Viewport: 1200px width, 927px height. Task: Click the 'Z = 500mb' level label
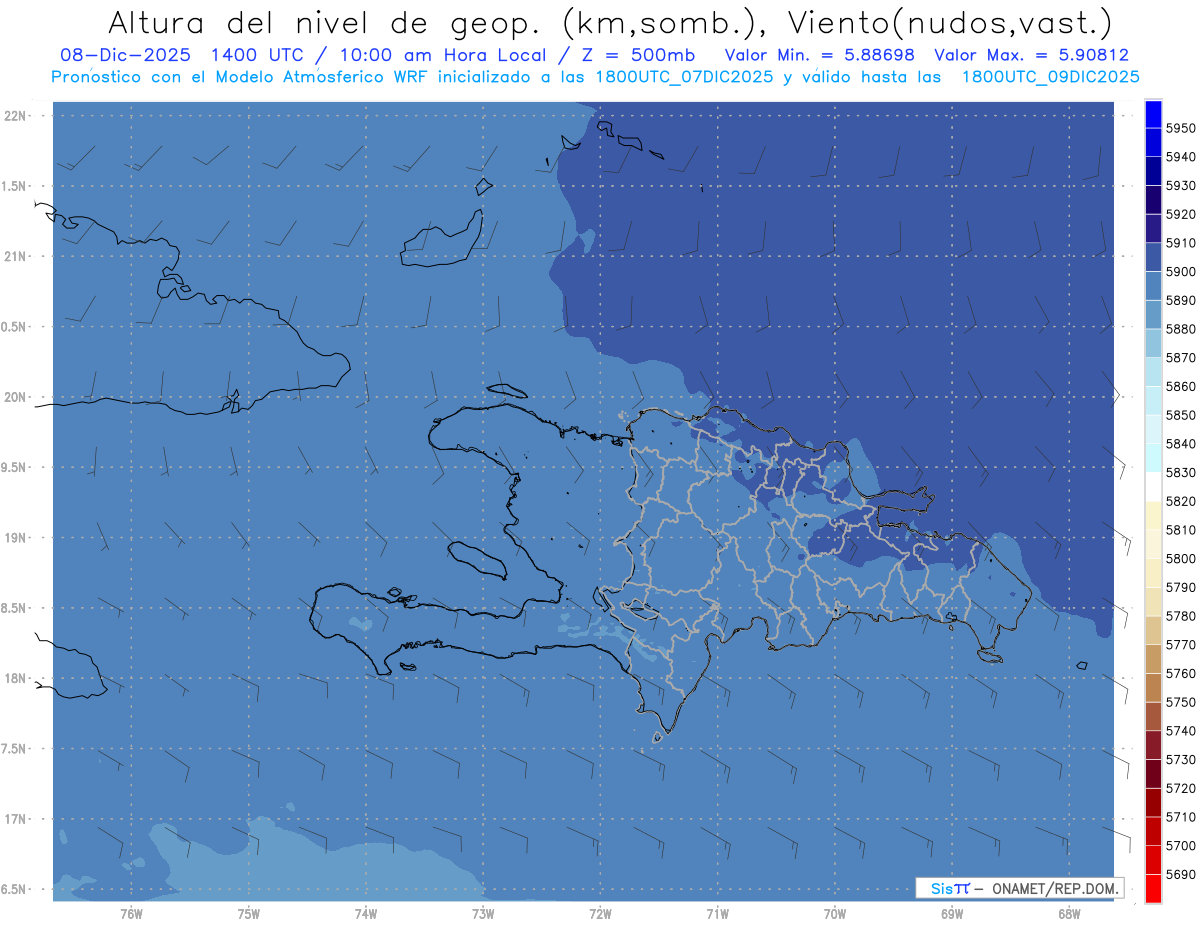pyautogui.click(x=638, y=55)
